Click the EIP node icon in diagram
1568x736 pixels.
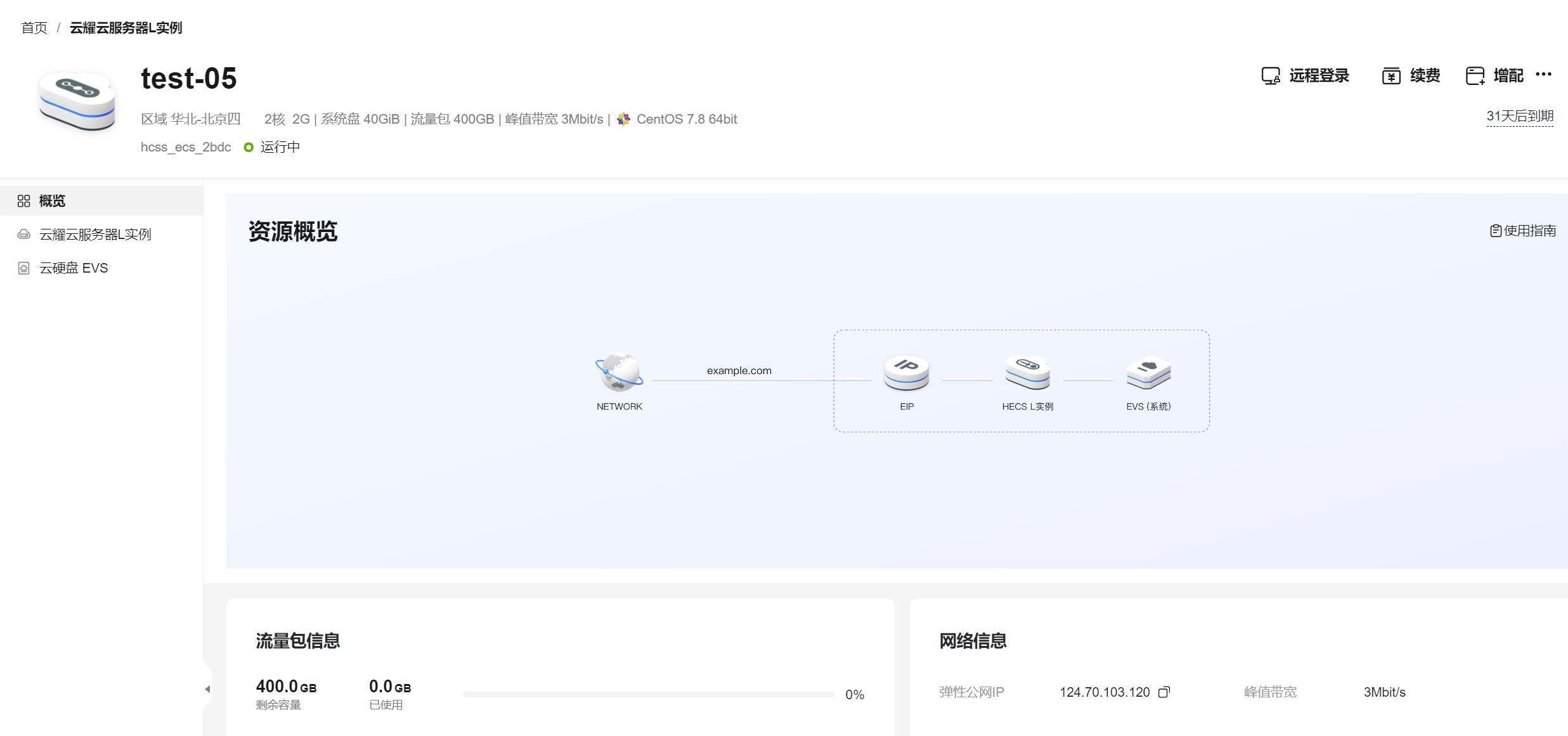907,373
